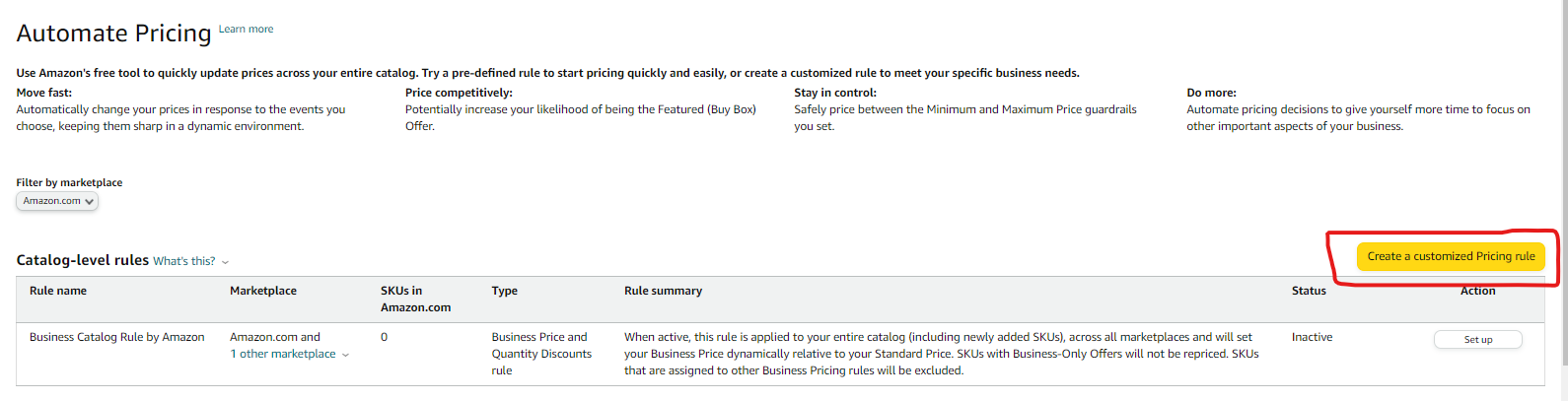Viewport: 1568px width, 401px height.
Task: Click the chevron after "other marketplace"
Action: [x=345, y=355]
